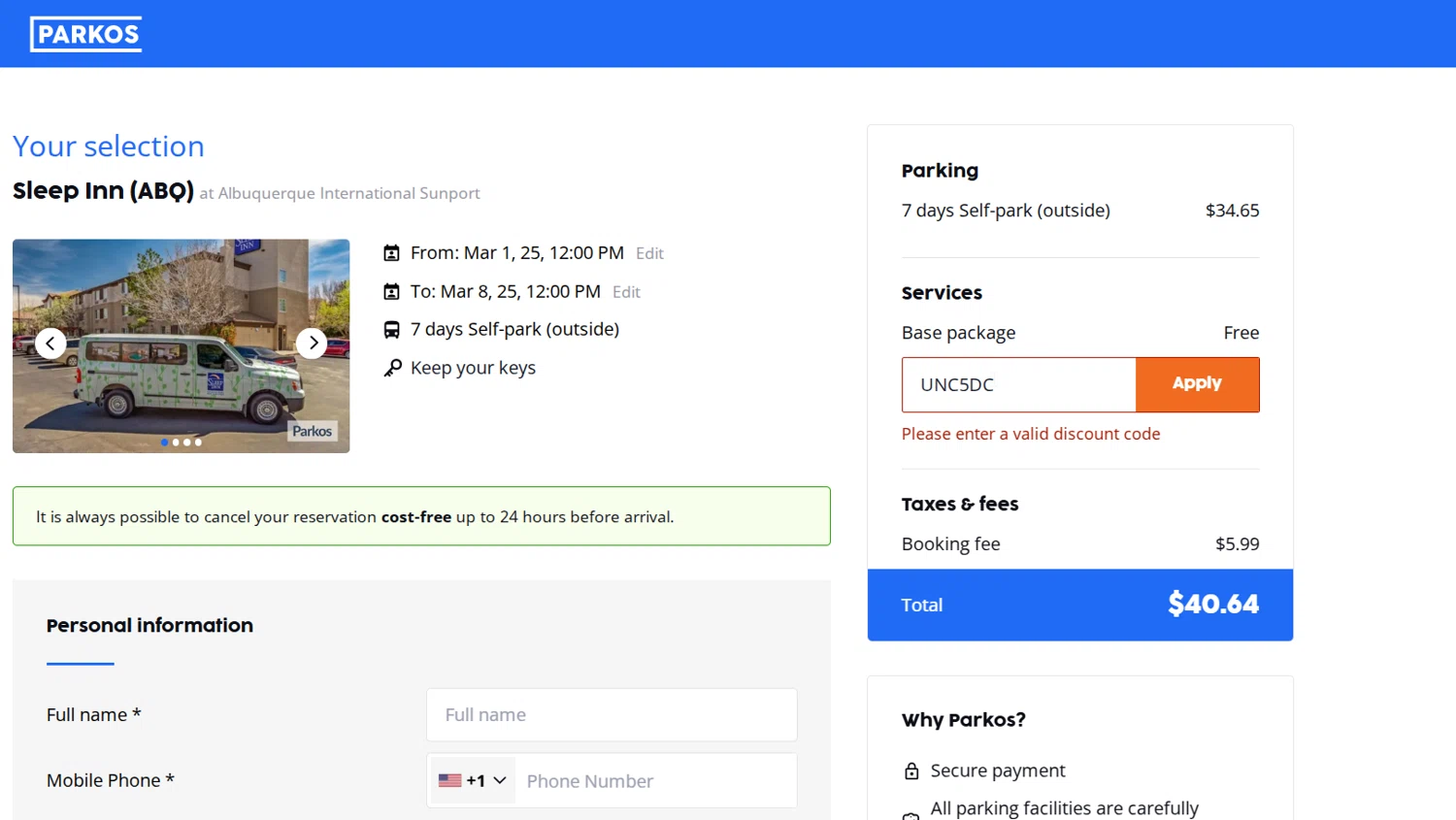Click 'Keep your keys' text

(x=473, y=368)
